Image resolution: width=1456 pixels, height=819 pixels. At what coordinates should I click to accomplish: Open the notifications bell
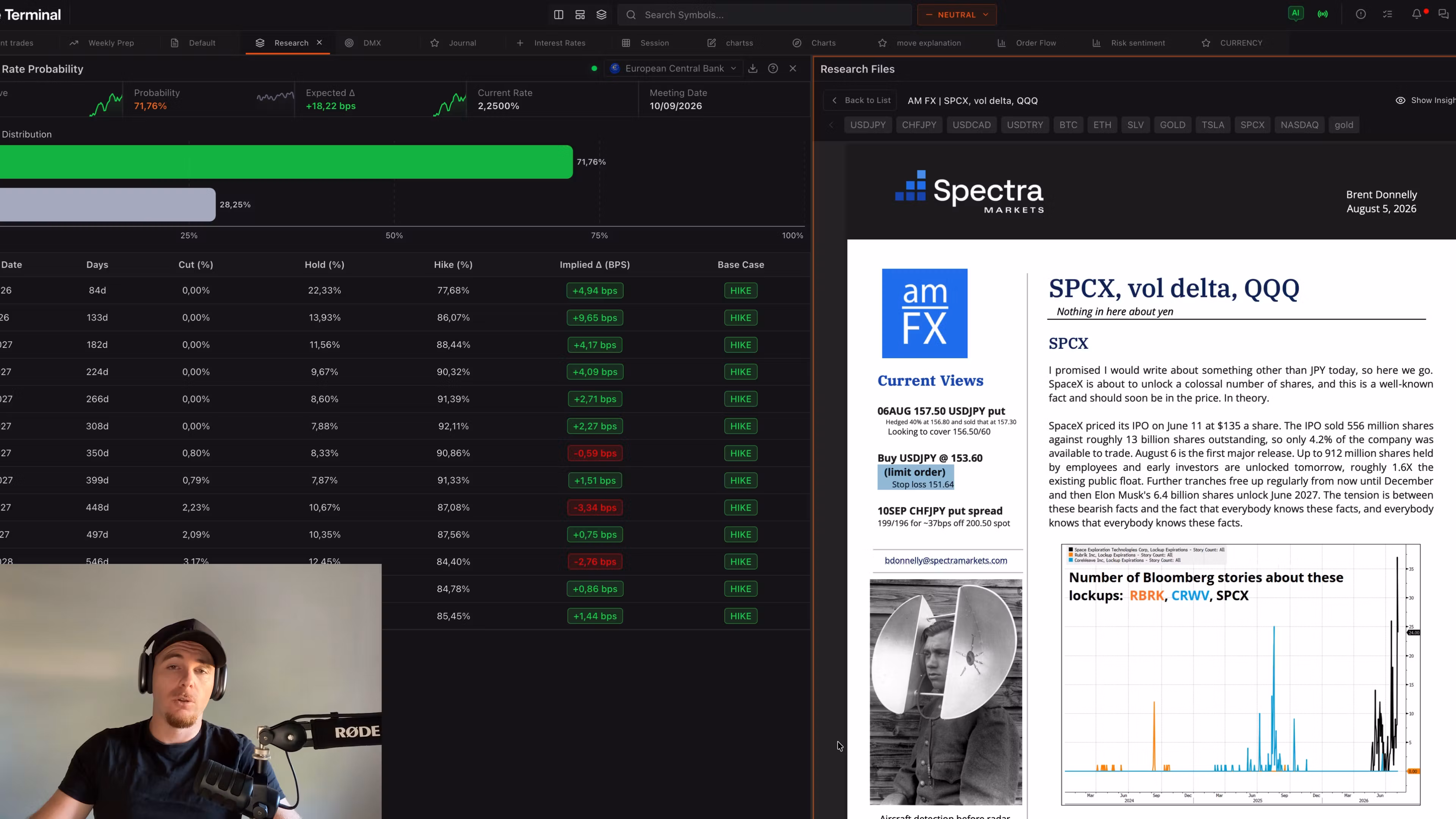click(x=1417, y=14)
